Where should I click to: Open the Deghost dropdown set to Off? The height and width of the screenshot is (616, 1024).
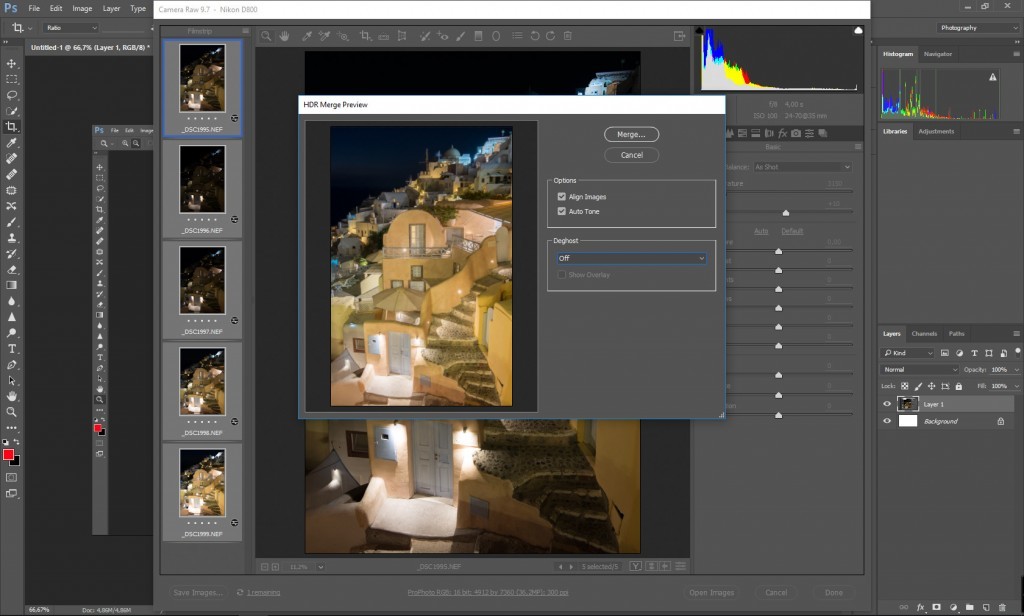(x=631, y=258)
